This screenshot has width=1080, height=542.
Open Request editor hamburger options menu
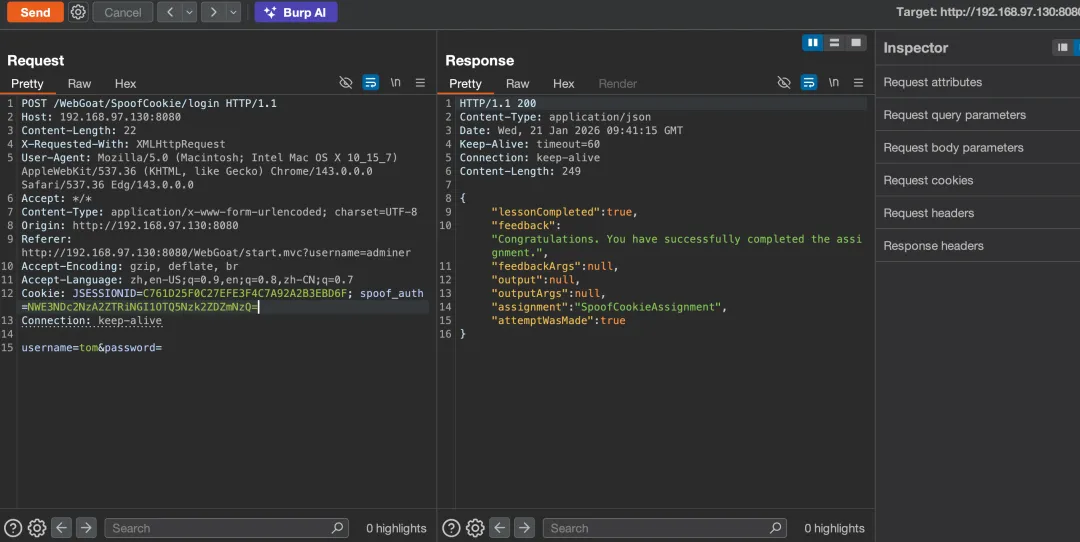[x=420, y=83]
